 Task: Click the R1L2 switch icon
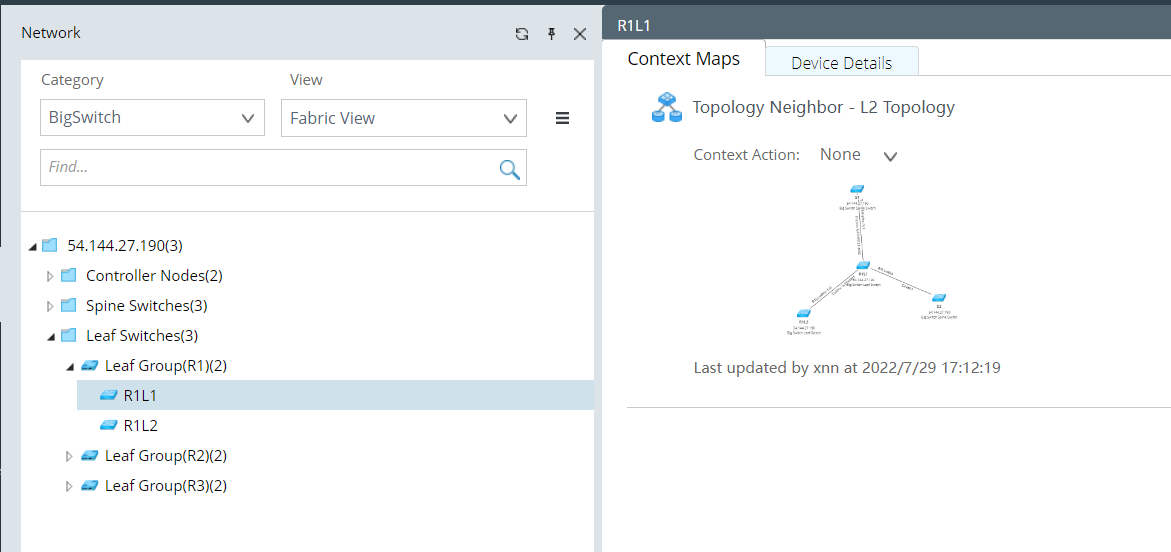tap(109, 426)
